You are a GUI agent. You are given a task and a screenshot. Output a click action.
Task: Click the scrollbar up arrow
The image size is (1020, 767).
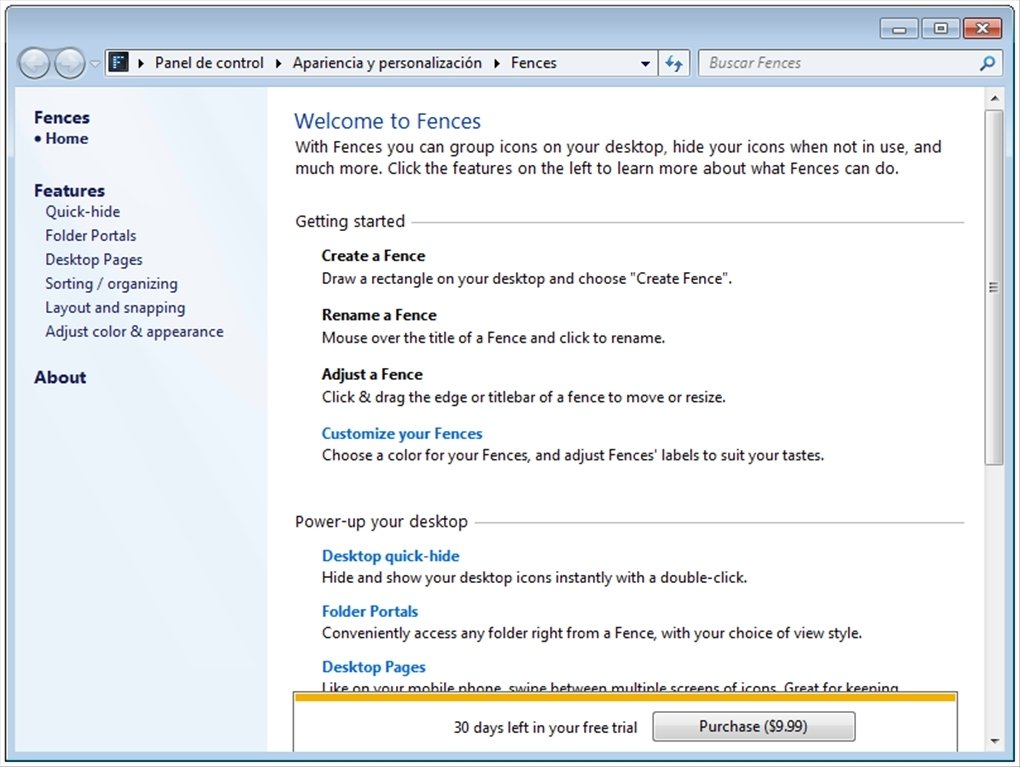tap(994, 99)
